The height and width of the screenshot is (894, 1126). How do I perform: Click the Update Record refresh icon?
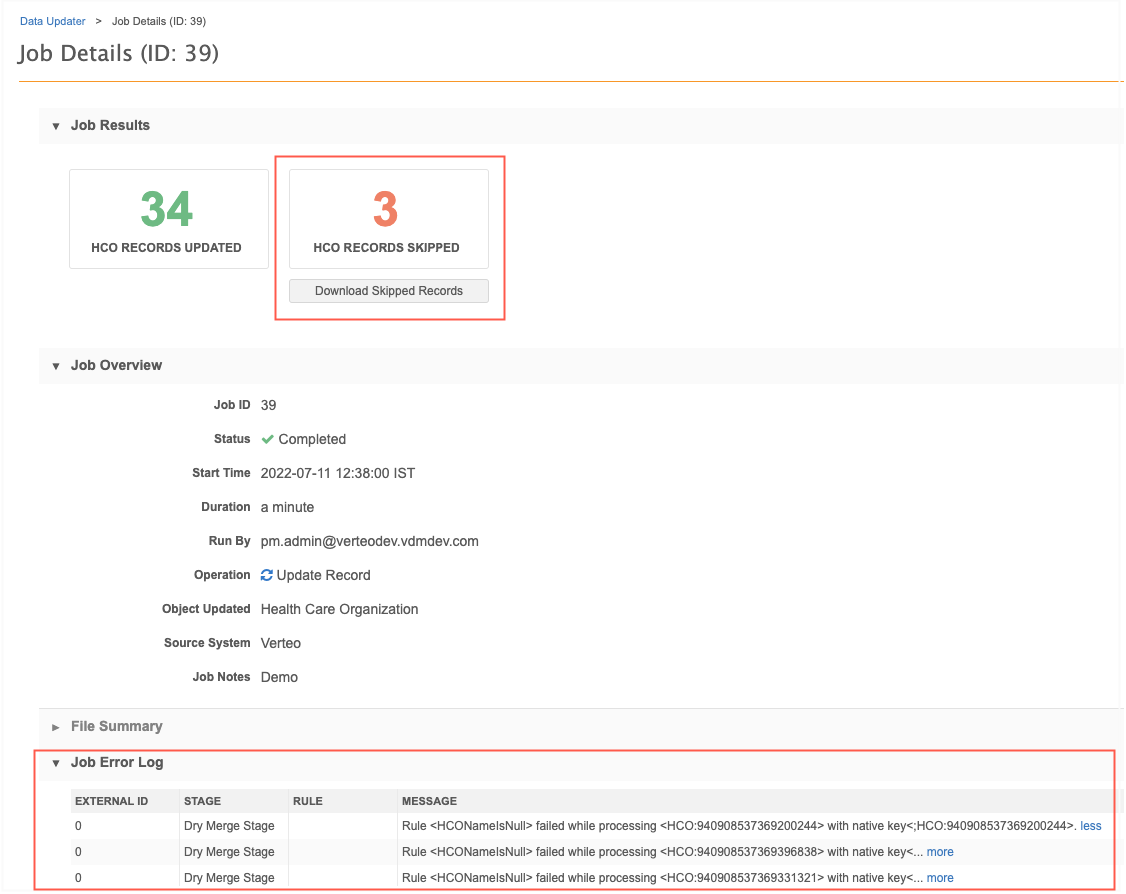point(267,575)
